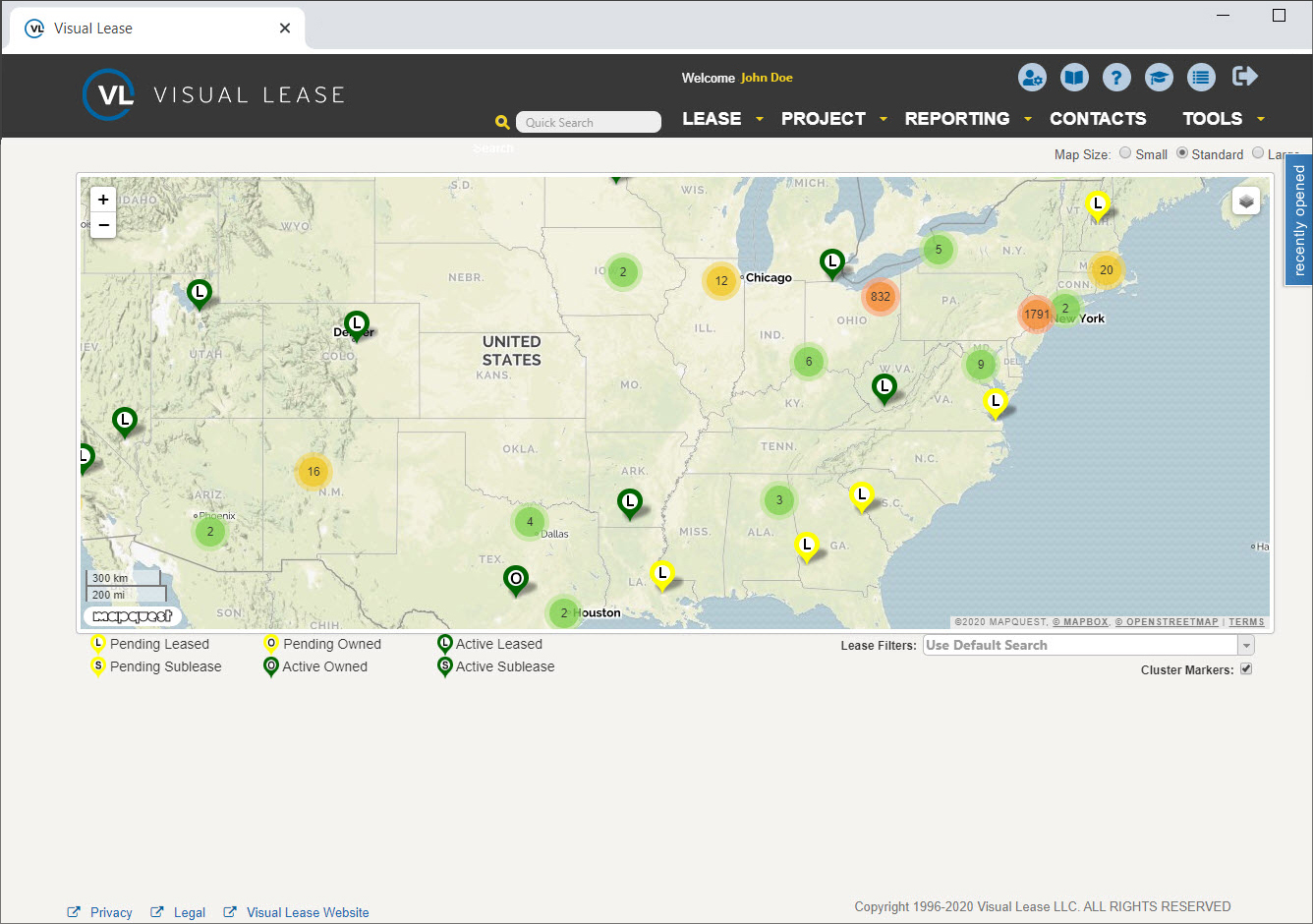Open the PROJECT menu
Image resolution: width=1313 pixels, height=924 pixels.
[824, 119]
